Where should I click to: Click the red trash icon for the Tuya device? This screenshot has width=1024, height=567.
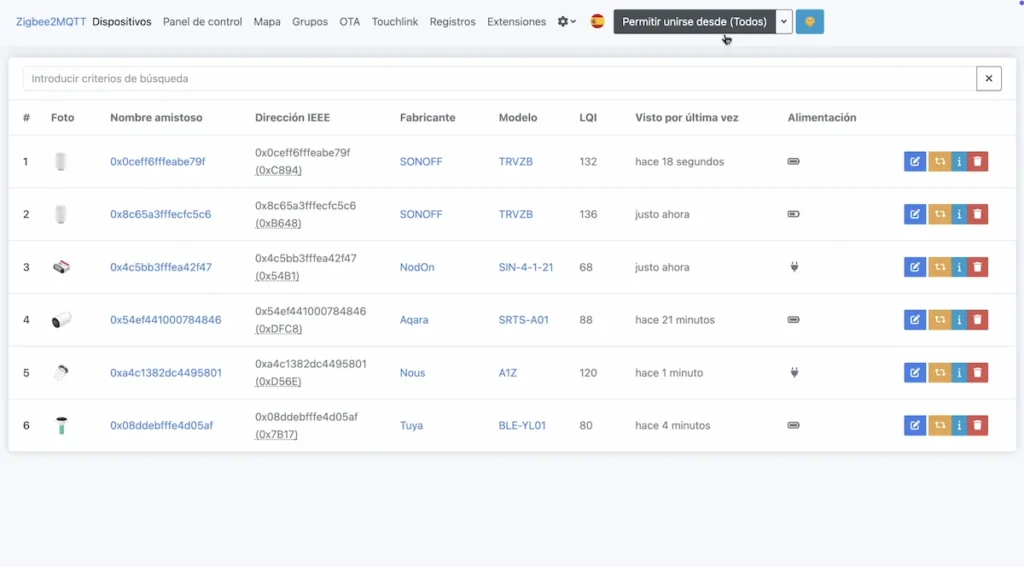978,426
